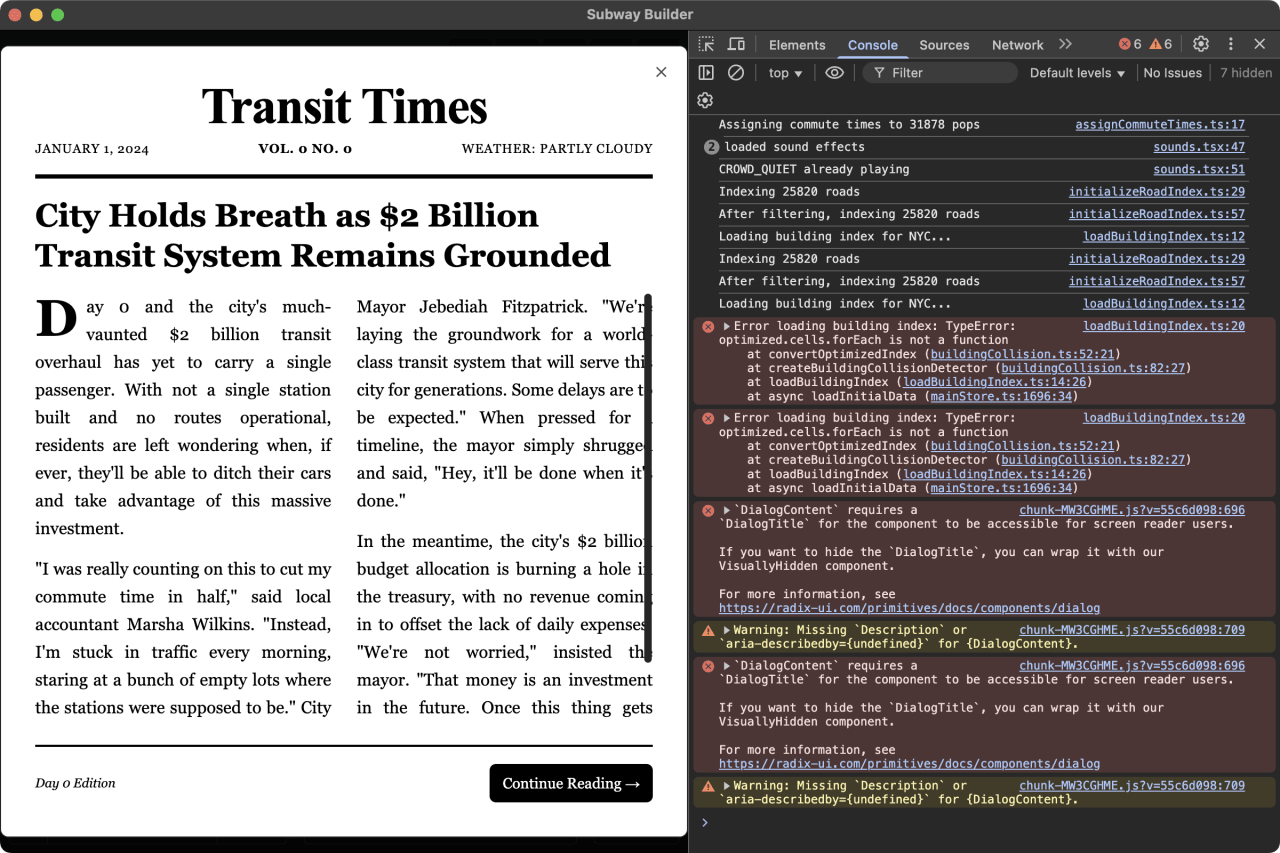The width and height of the screenshot is (1280, 853).
Task: Click the Continue Reading button
Action: point(571,783)
